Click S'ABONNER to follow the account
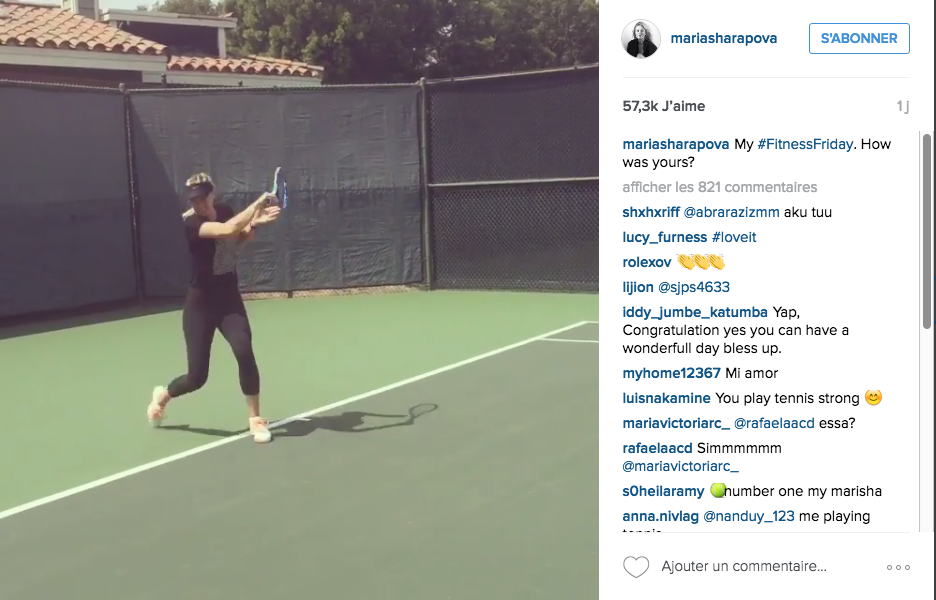936x600 pixels. pos(859,38)
